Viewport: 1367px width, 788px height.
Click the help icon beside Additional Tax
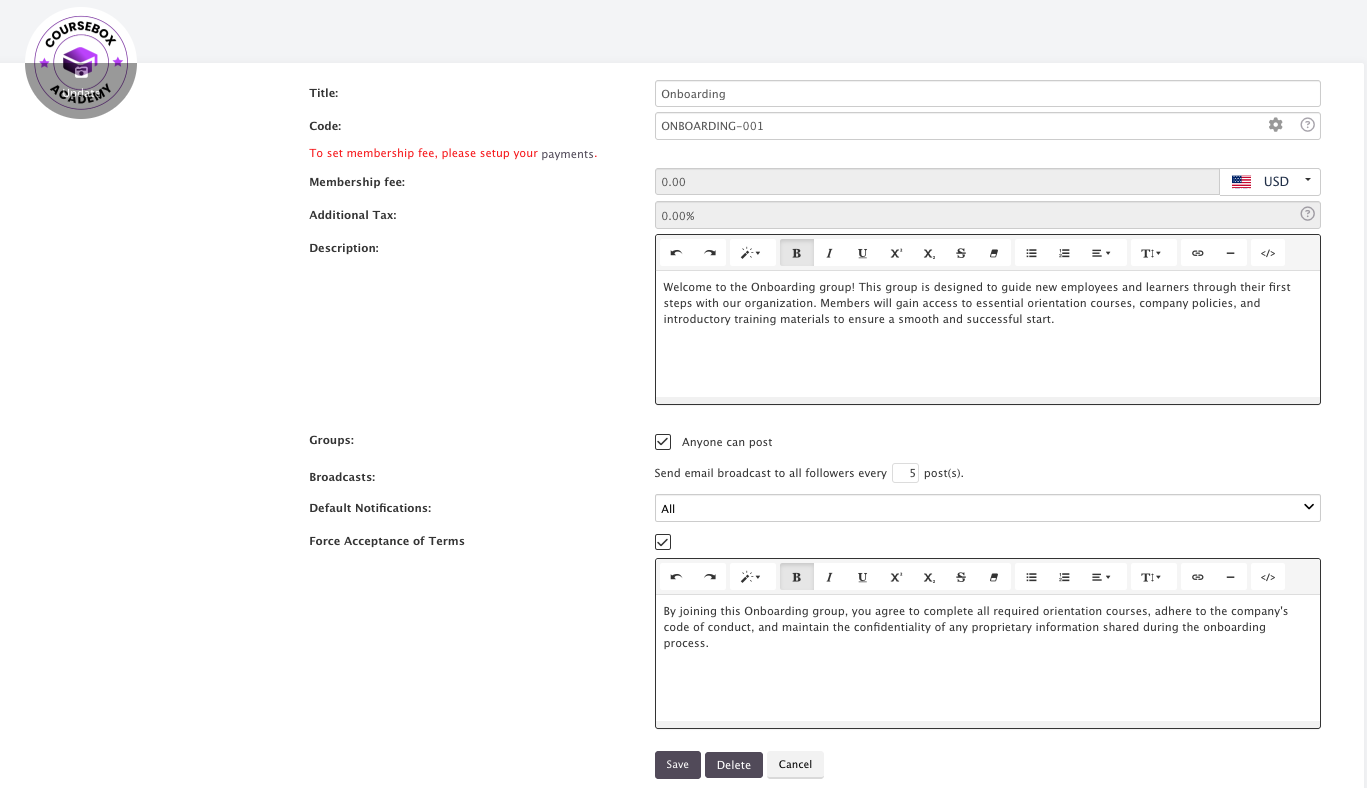point(1306,214)
